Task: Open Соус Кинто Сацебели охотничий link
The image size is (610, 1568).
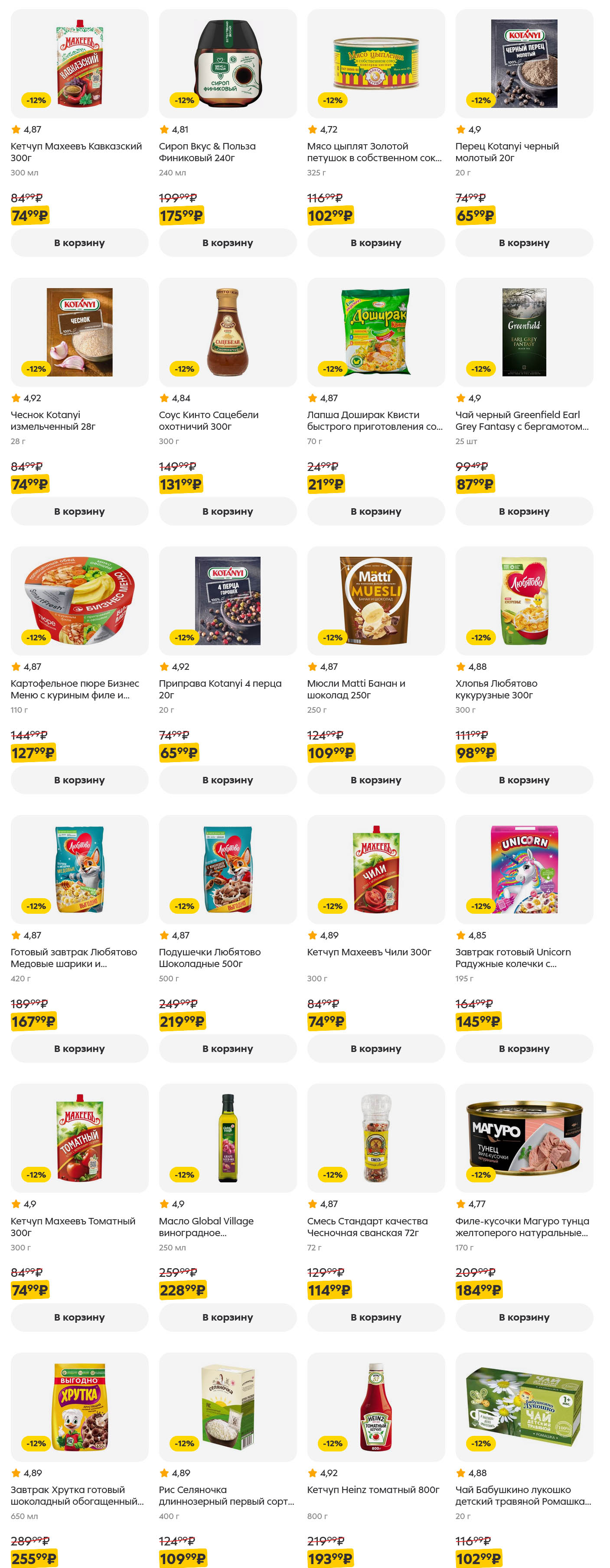Action: point(208,421)
